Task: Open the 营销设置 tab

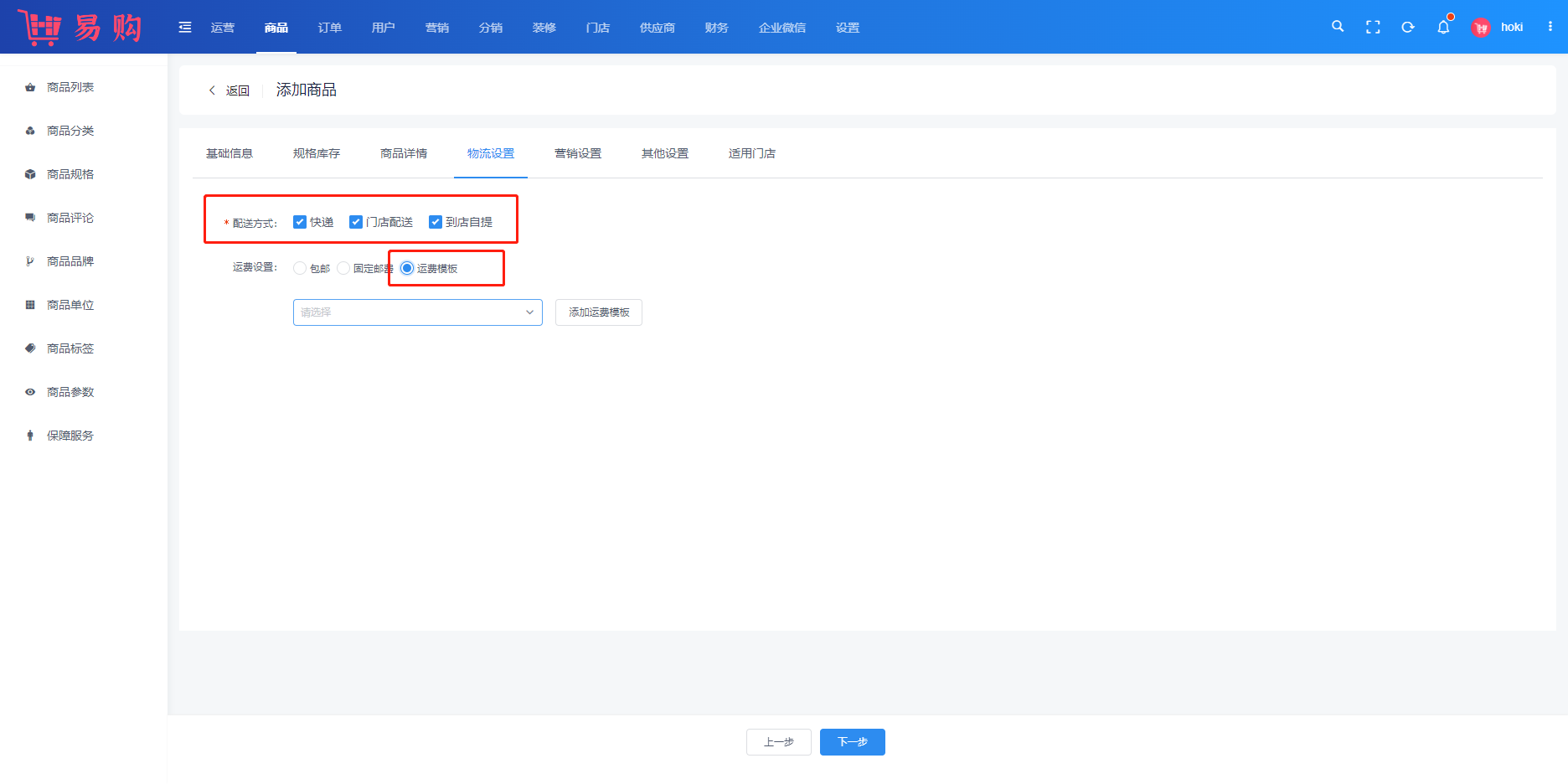Action: [x=578, y=153]
